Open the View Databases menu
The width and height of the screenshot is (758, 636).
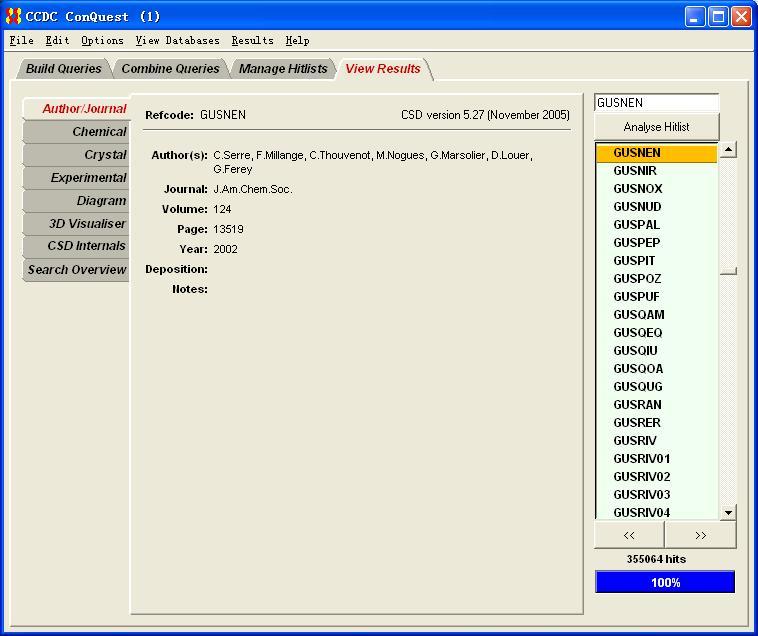pyautogui.click(x=177, y=41)
